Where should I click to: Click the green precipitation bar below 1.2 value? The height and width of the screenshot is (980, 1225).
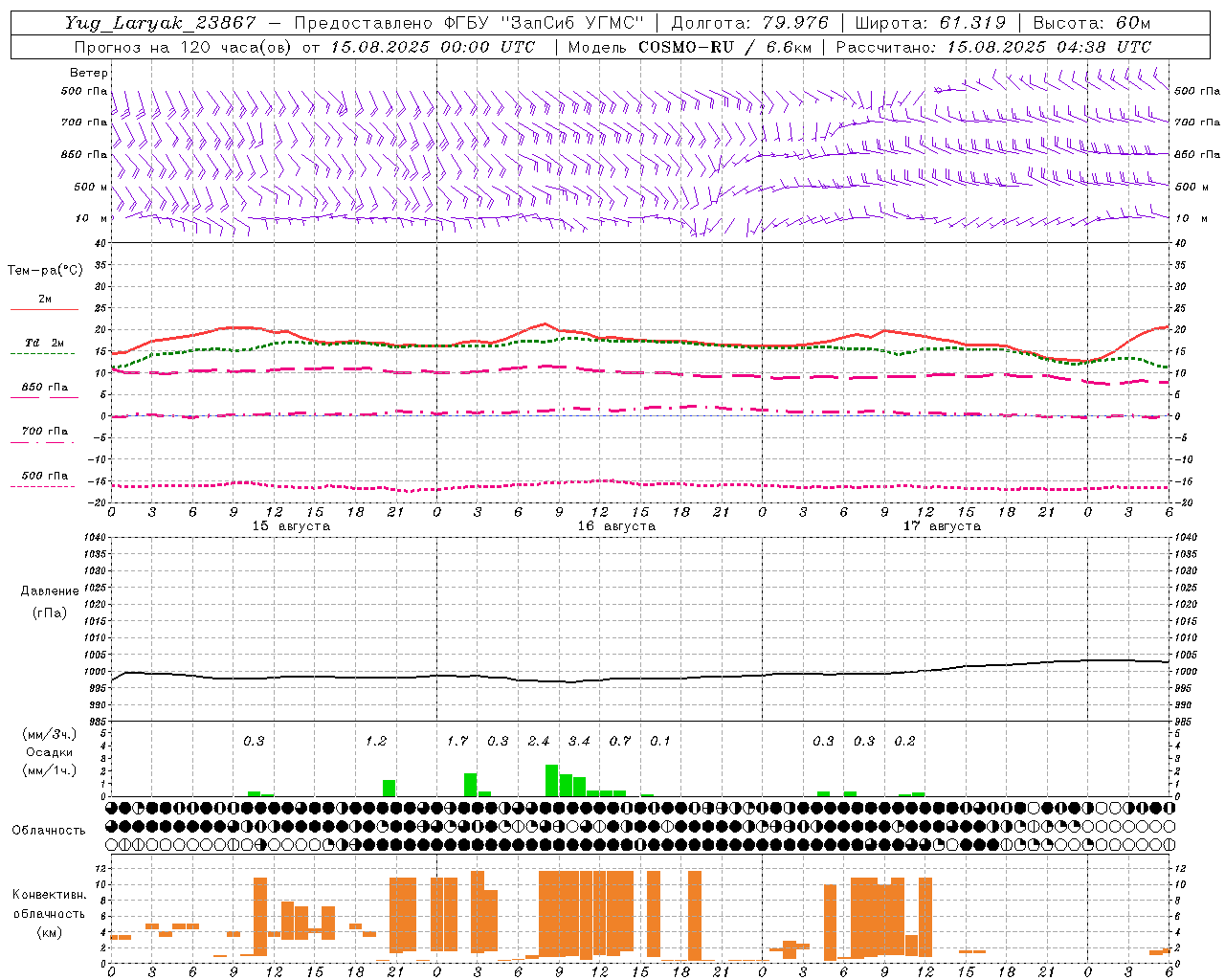click(x=390, y=789)
